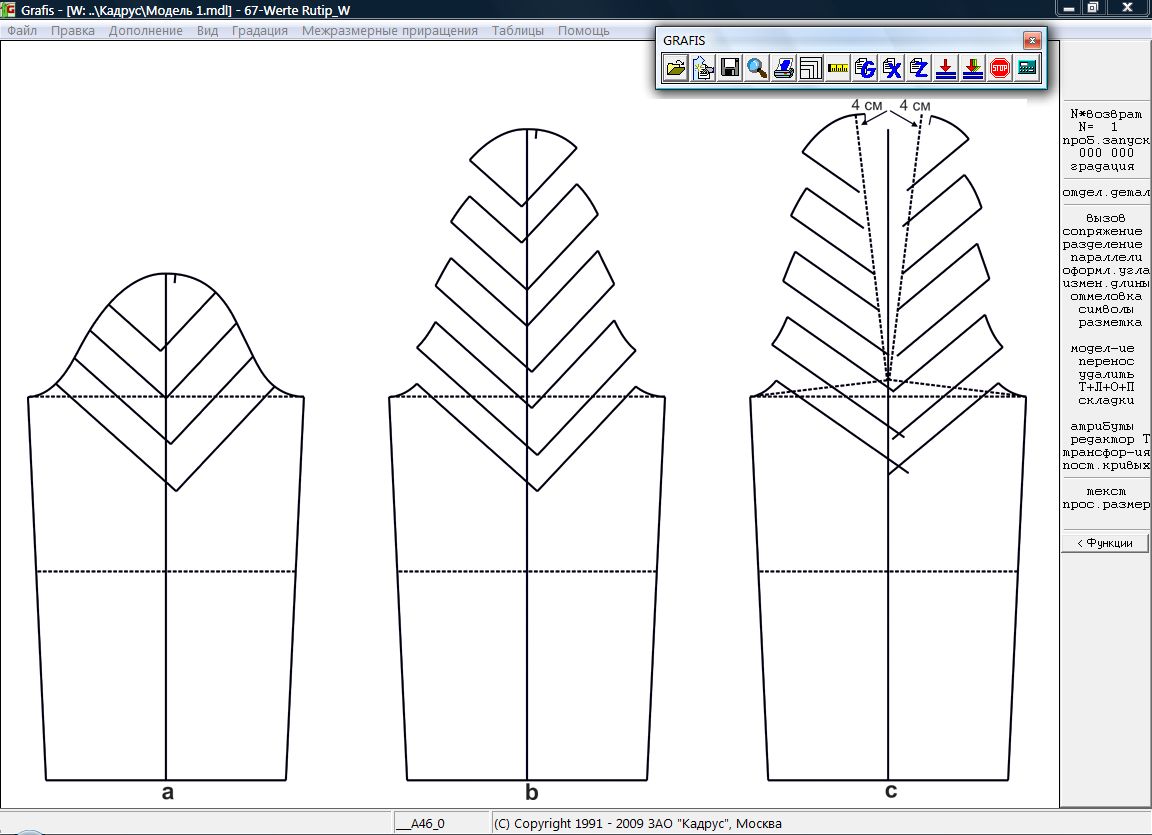Click the blue G table icon
1152x835 pixels.
coord(865,69)
